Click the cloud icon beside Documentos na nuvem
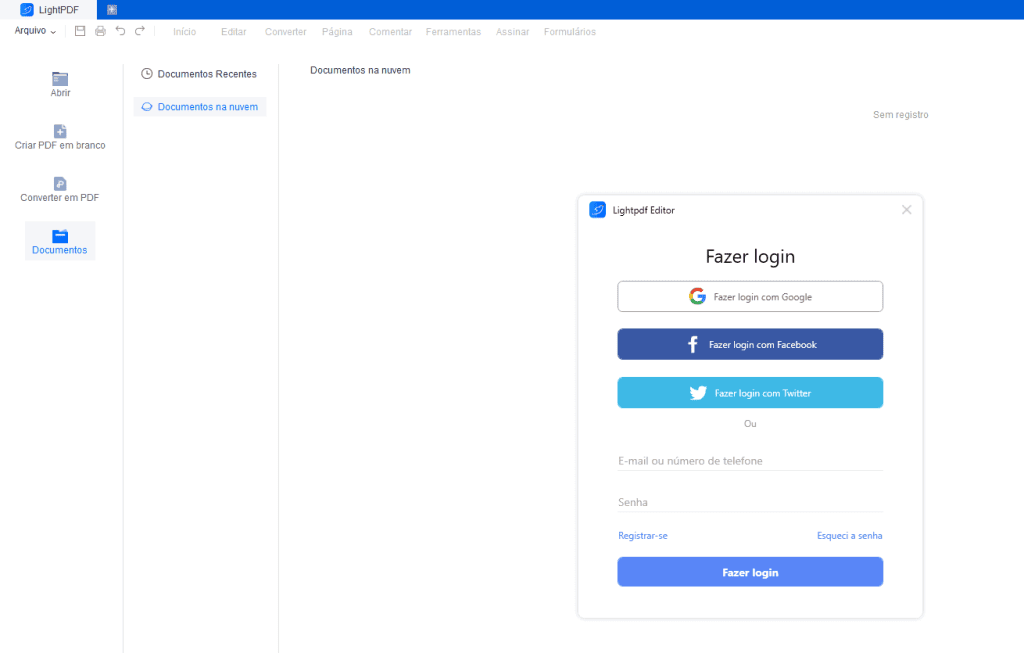Screen dimensions: 1024x653 [x=147, y=106]
